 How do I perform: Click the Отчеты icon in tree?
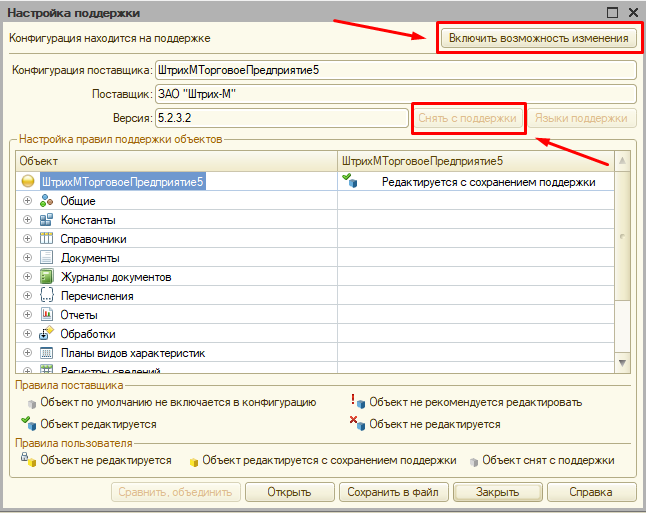pos(46,315)
